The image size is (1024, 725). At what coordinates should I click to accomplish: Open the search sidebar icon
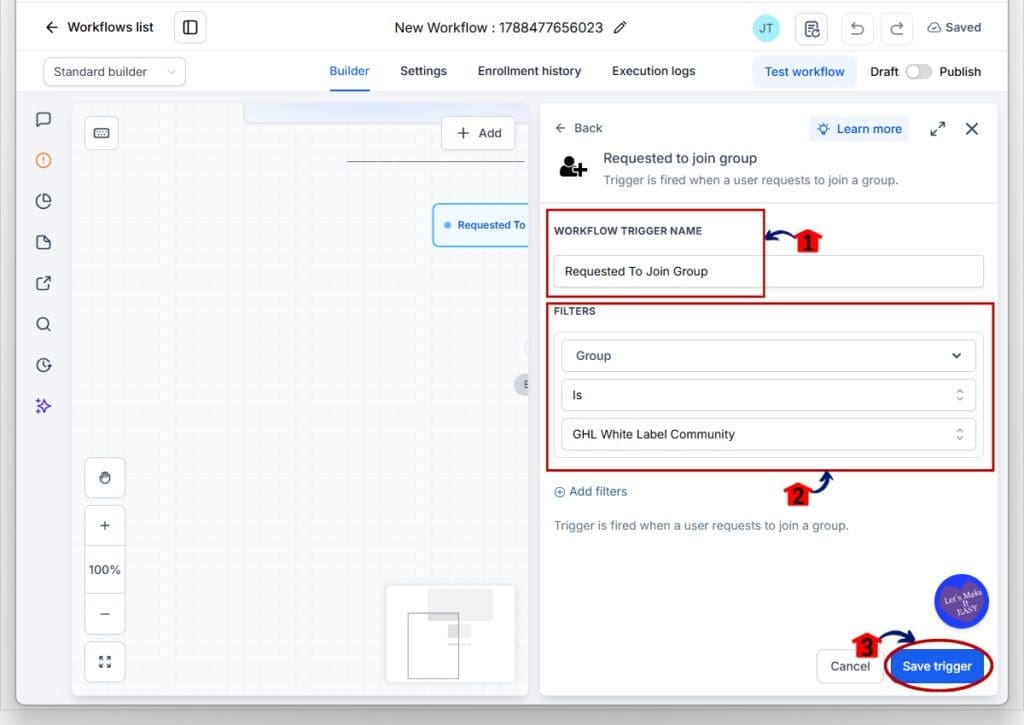point(43,324)
